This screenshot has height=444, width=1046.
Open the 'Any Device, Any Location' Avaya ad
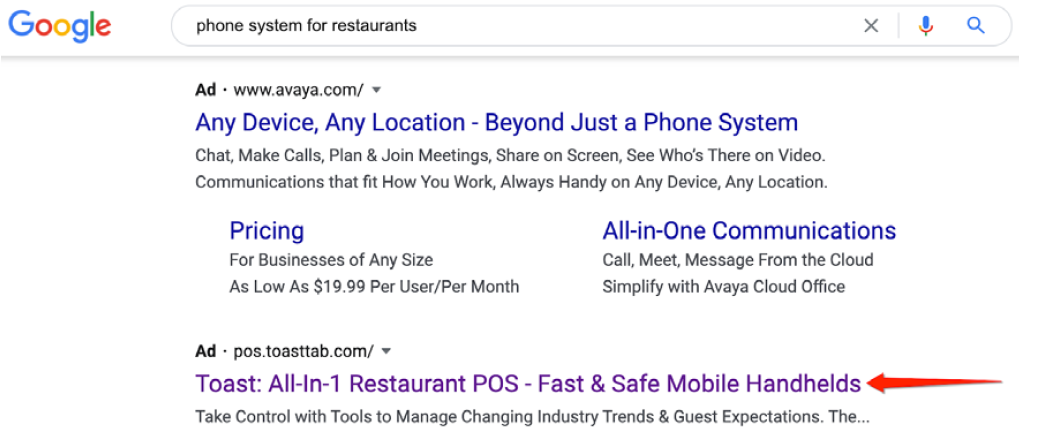pos(496,123)
